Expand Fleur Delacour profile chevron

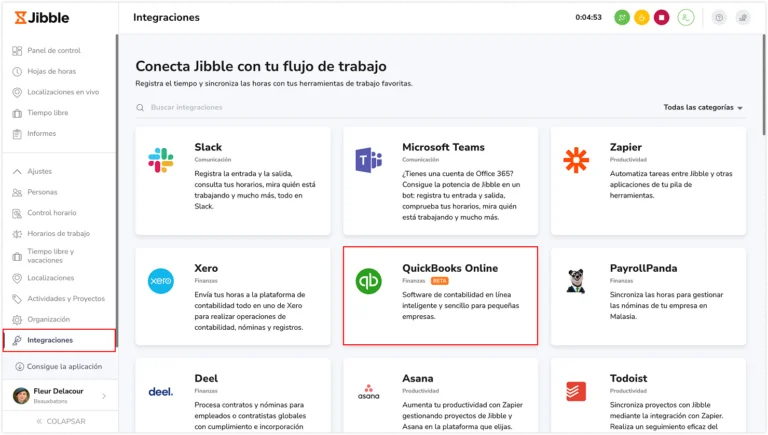(104, 396)
